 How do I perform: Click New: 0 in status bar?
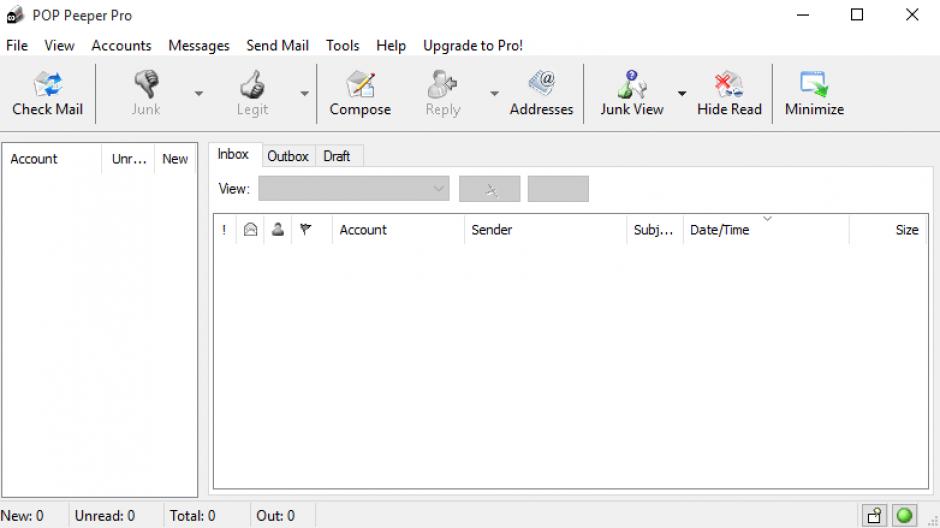[x=22, y=515]
